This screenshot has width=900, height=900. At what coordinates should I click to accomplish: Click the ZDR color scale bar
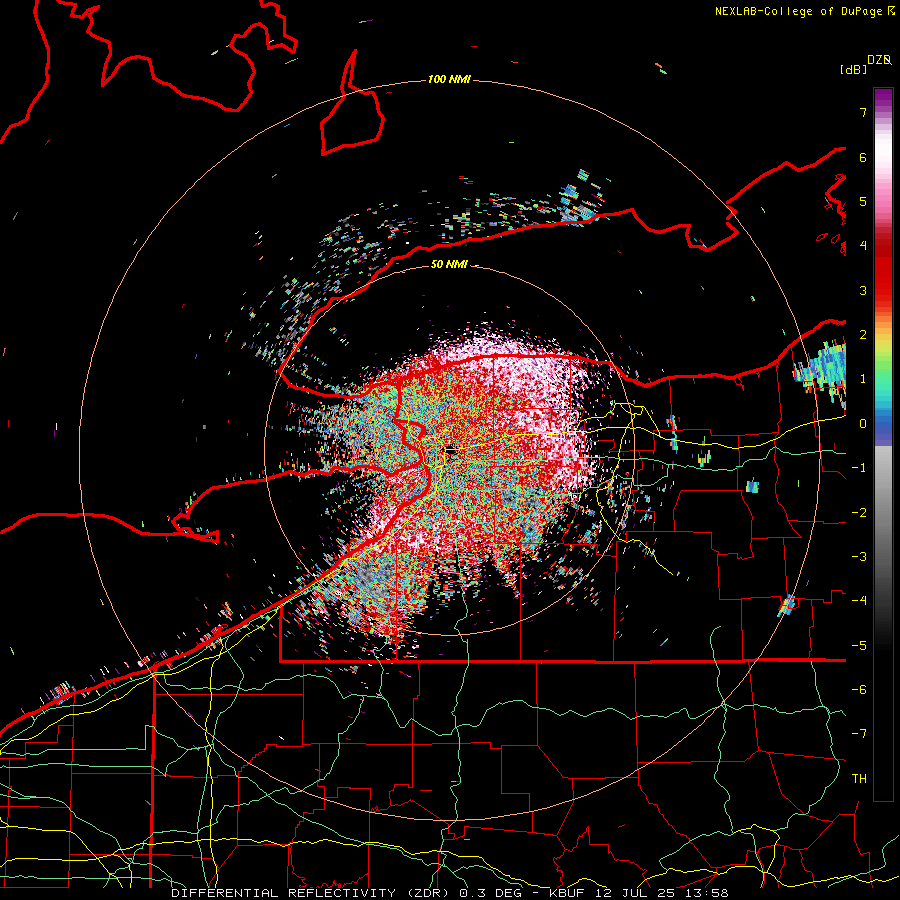883,444
